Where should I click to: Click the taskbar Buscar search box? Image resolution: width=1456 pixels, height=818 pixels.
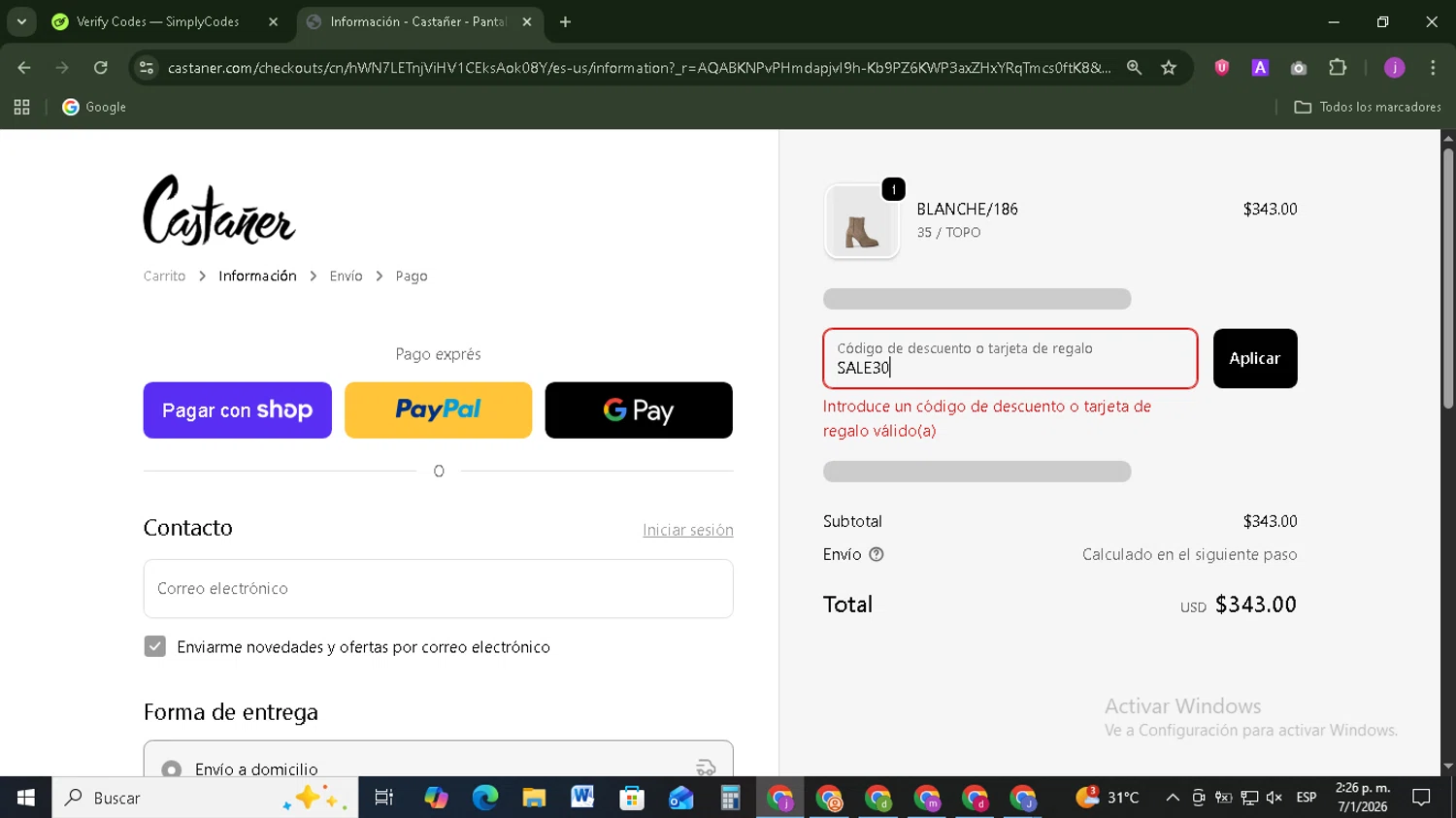click(x=205, y=798)
